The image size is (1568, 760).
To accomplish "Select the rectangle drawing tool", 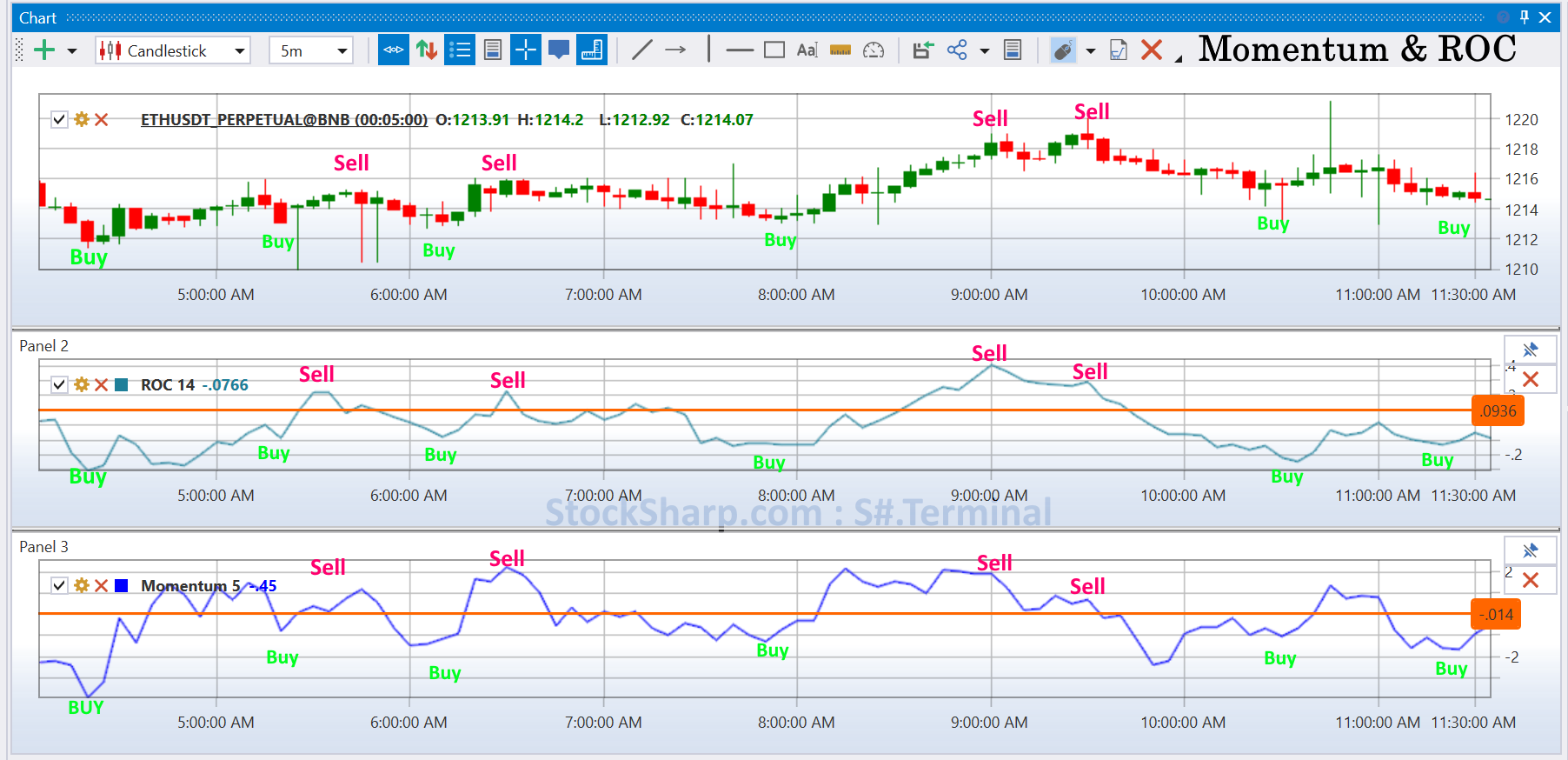I will (774, 50).
